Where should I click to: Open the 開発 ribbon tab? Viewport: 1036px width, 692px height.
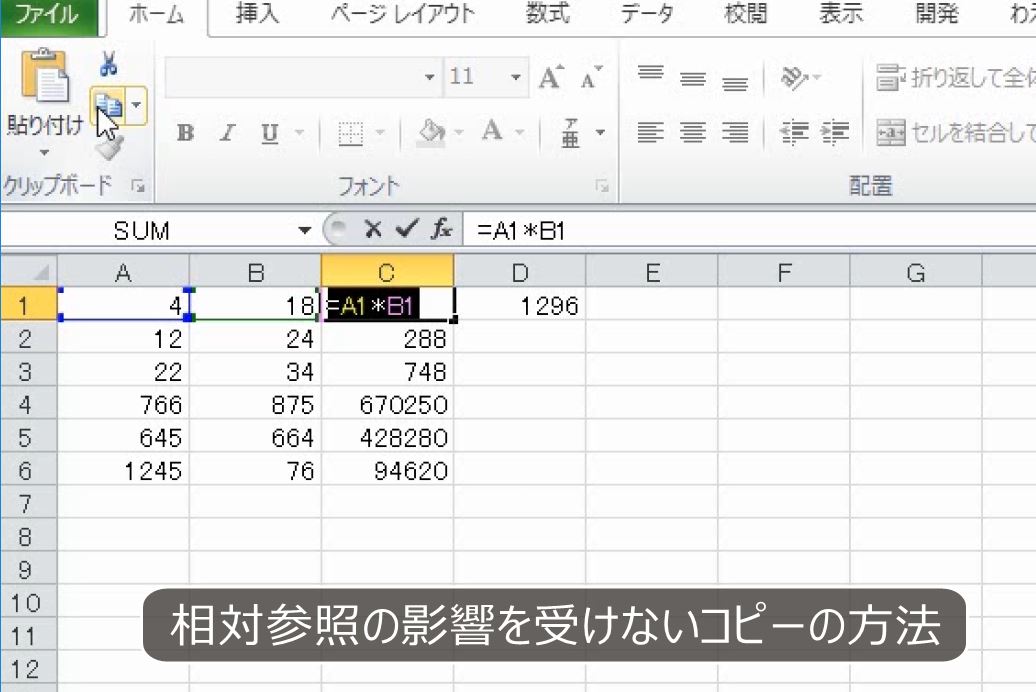934,14
